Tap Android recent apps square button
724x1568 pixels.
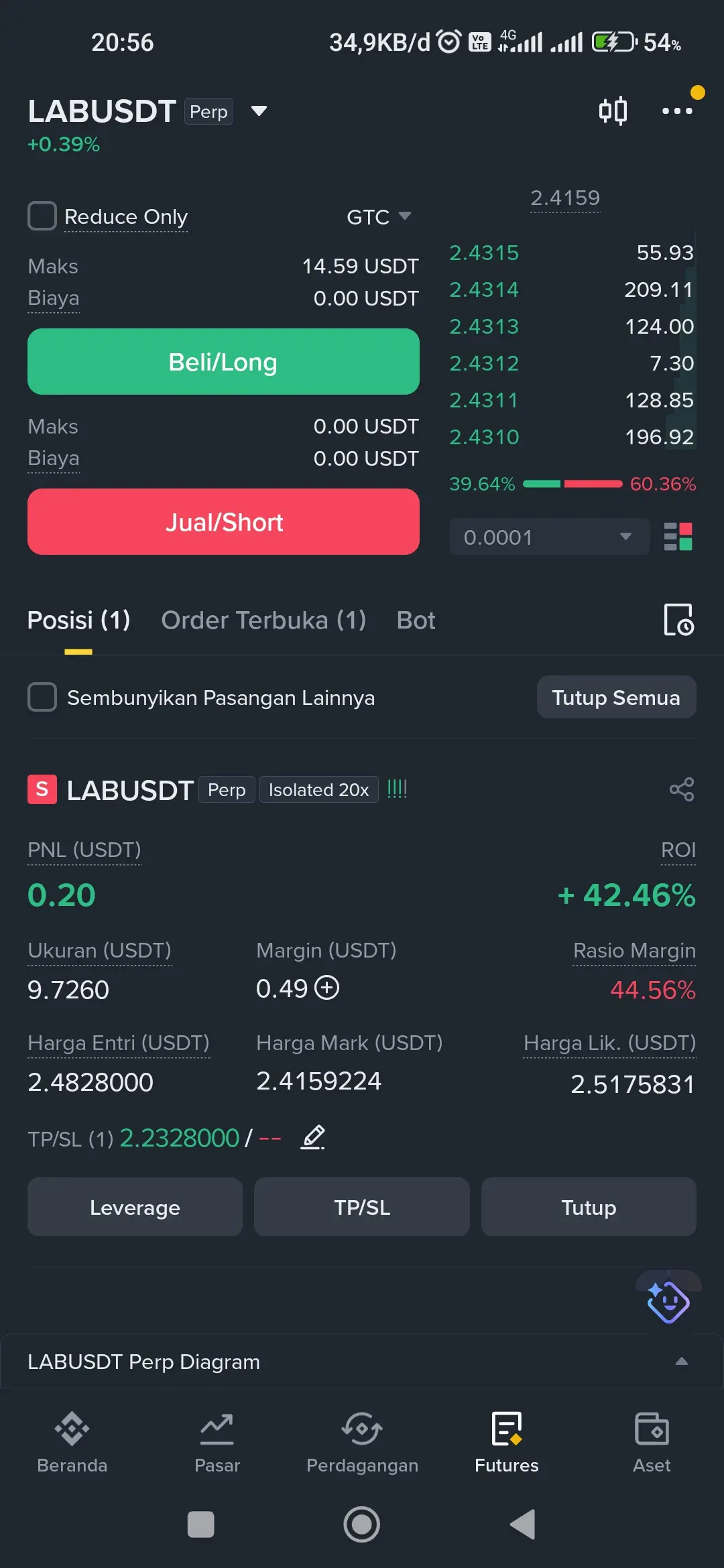[200, 1524]
